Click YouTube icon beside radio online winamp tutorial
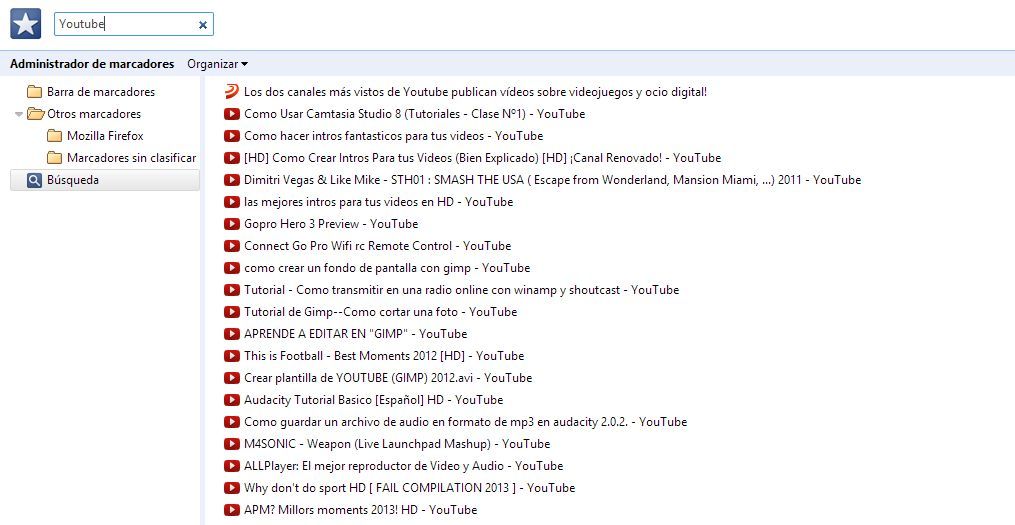Image resolution: width=1015 pixels, height=525 pixels. coord(232,290)
